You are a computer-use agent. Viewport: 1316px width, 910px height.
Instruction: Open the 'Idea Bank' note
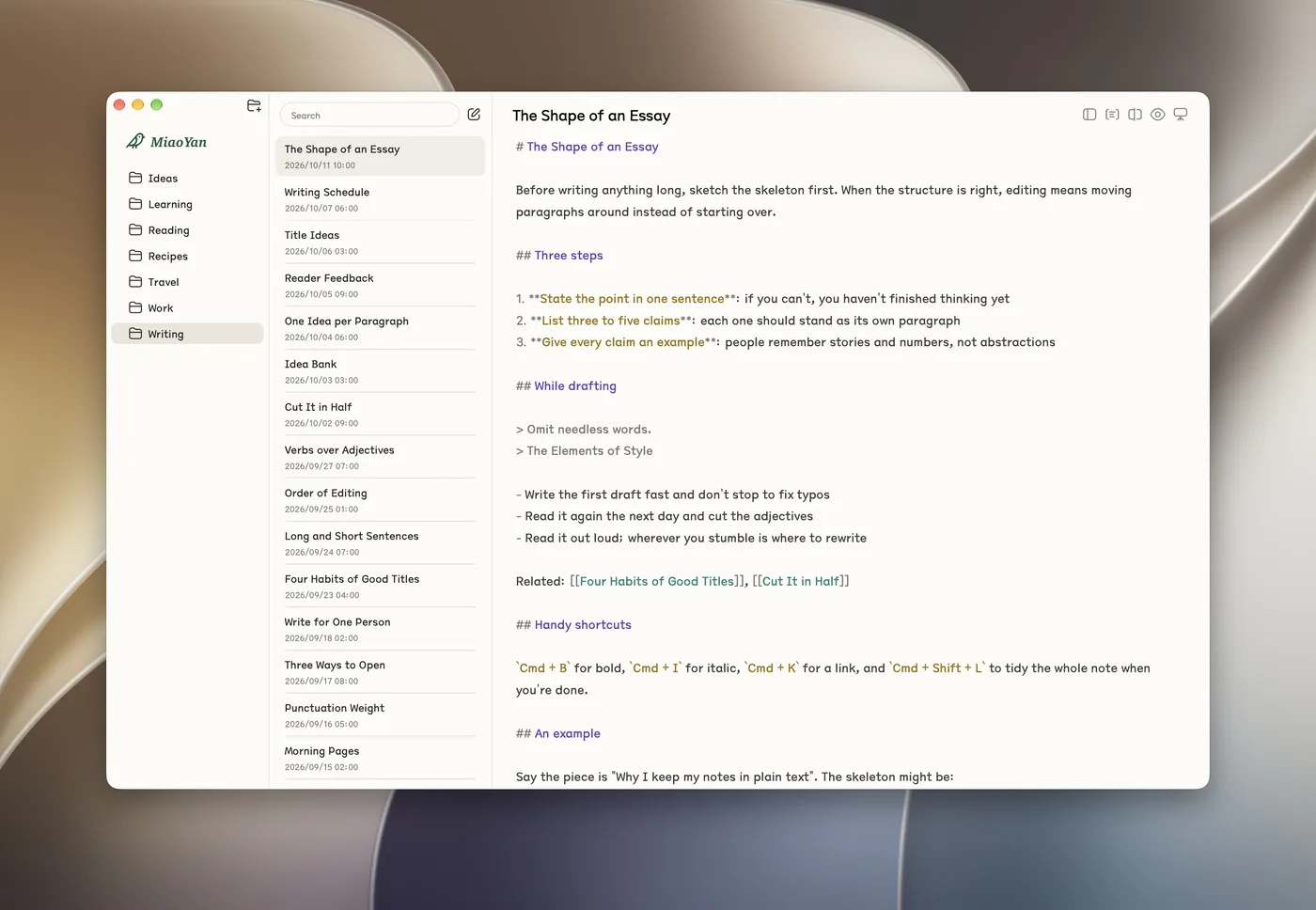click(x=380, y=371)
